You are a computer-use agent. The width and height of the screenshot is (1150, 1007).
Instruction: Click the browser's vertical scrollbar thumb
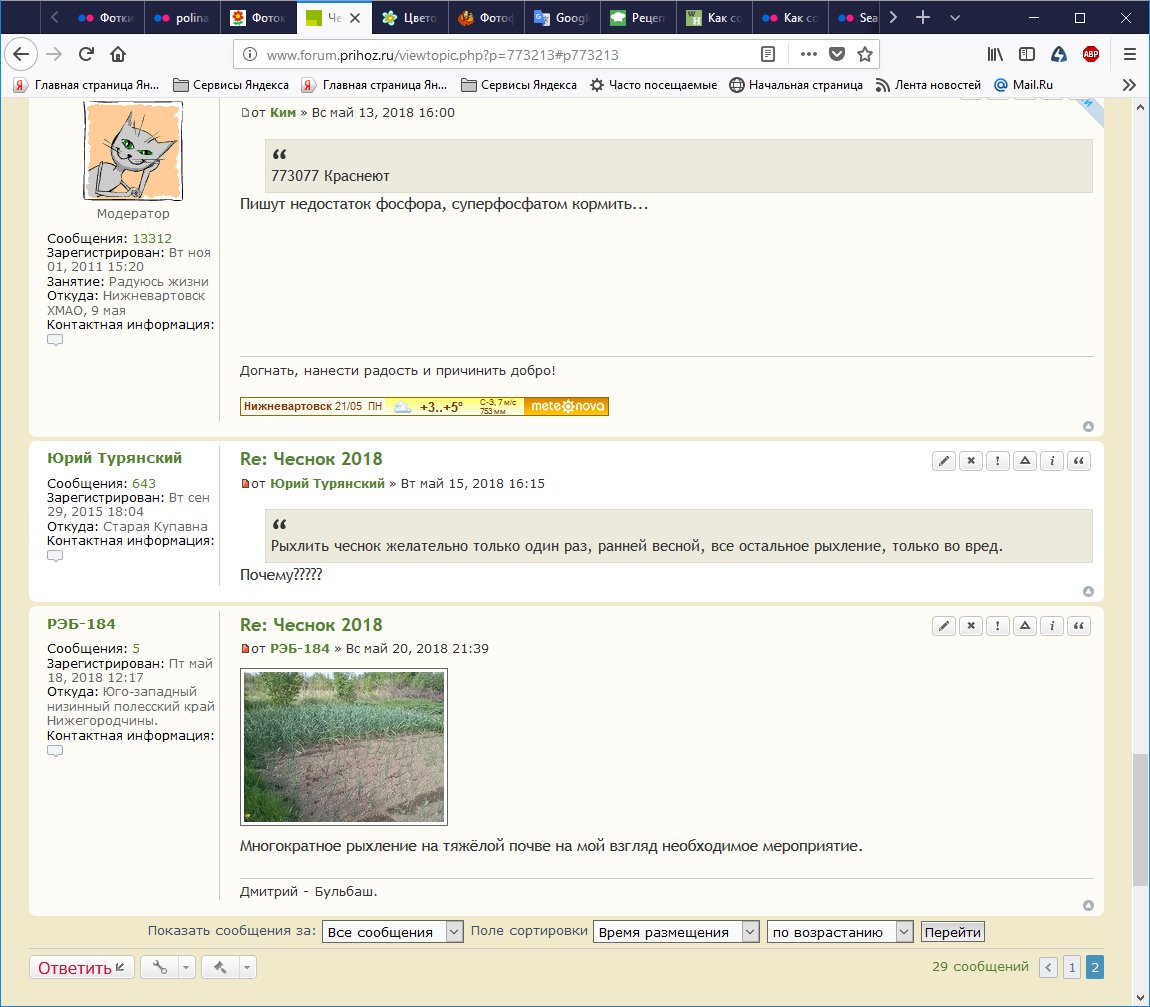click(x=1140, y=820)
